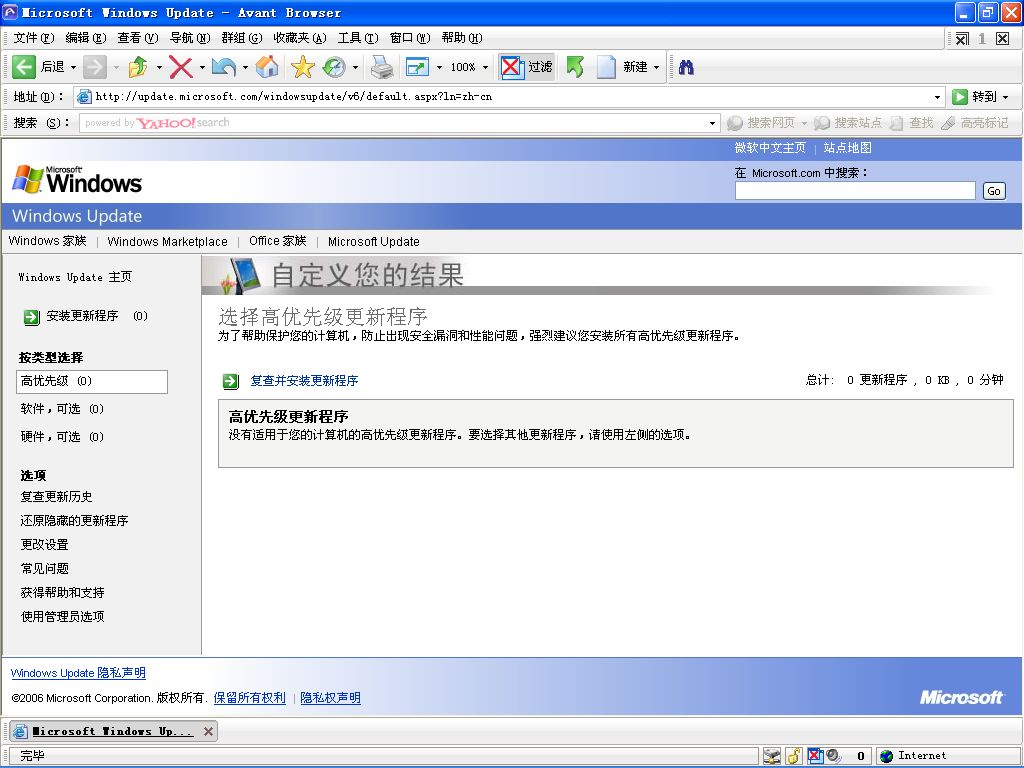Open 复查更新历史 option
1024x768 pixels.
[56, 497]
